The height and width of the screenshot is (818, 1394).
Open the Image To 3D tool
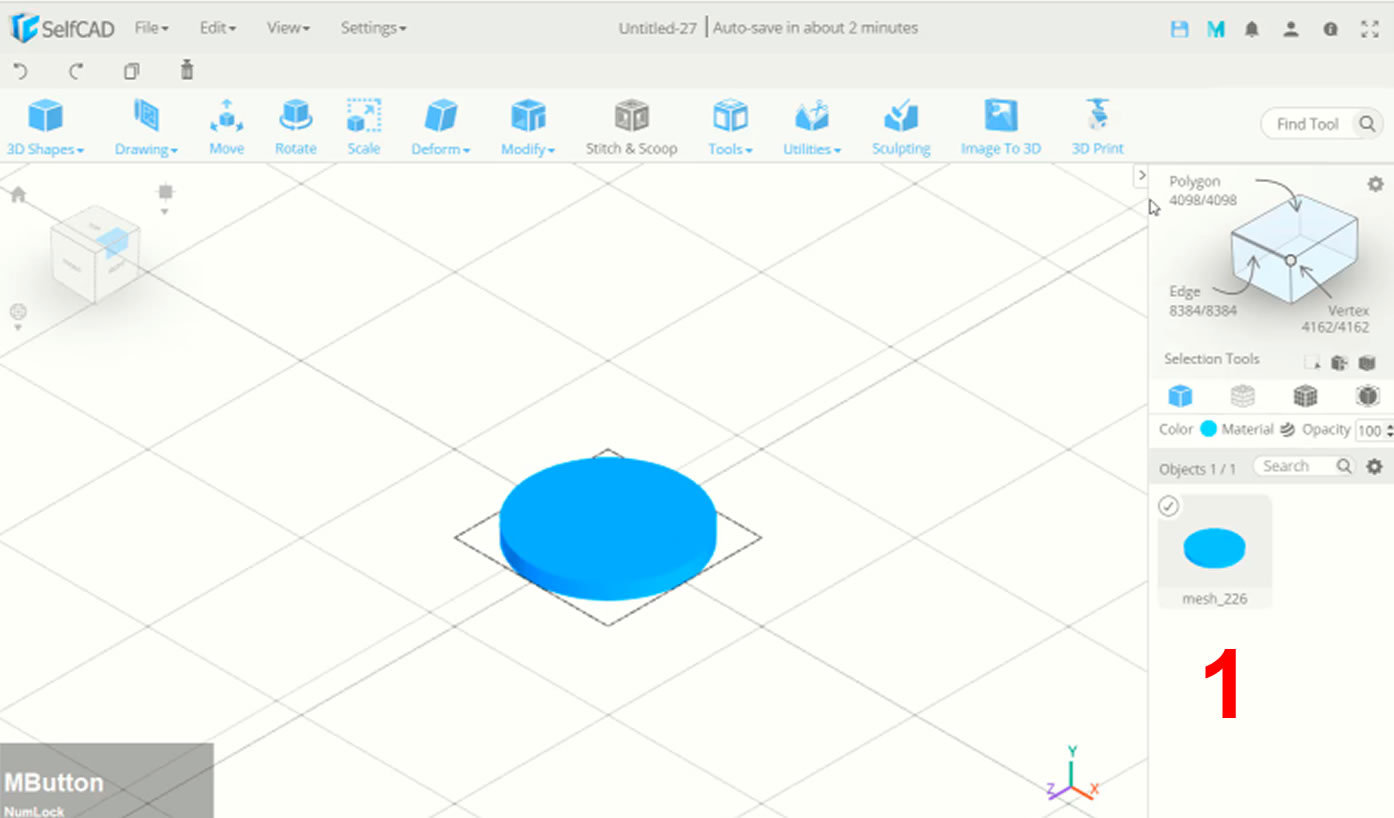pos(1000,127)
